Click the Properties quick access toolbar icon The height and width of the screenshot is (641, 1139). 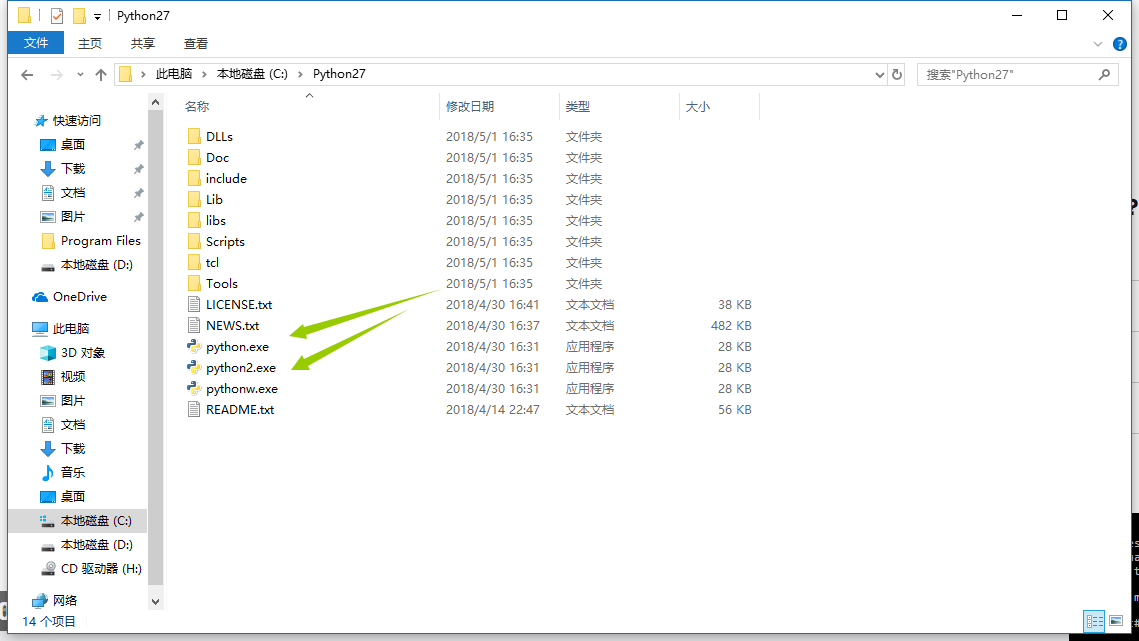tap(57, 15)
